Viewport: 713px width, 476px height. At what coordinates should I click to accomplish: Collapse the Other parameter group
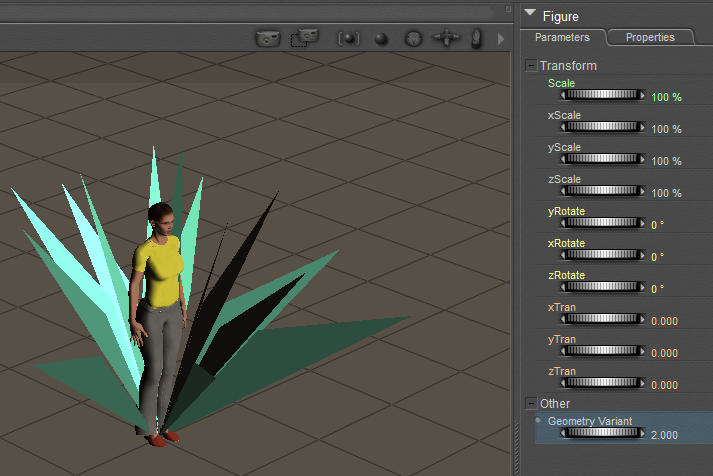point(530,403)
